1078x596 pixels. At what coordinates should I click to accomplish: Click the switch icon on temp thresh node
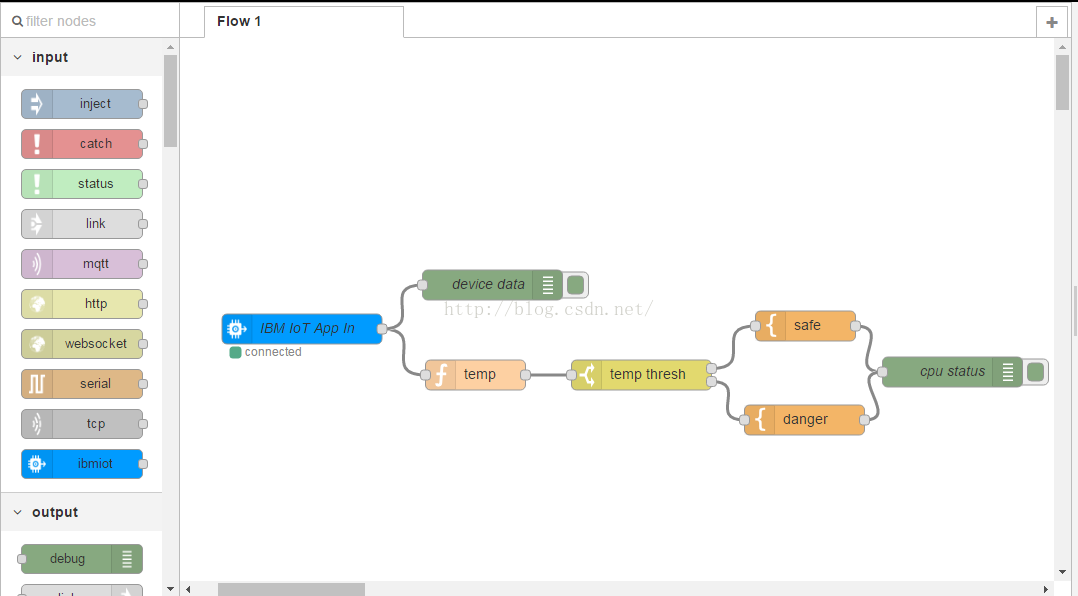pos(587,375)
